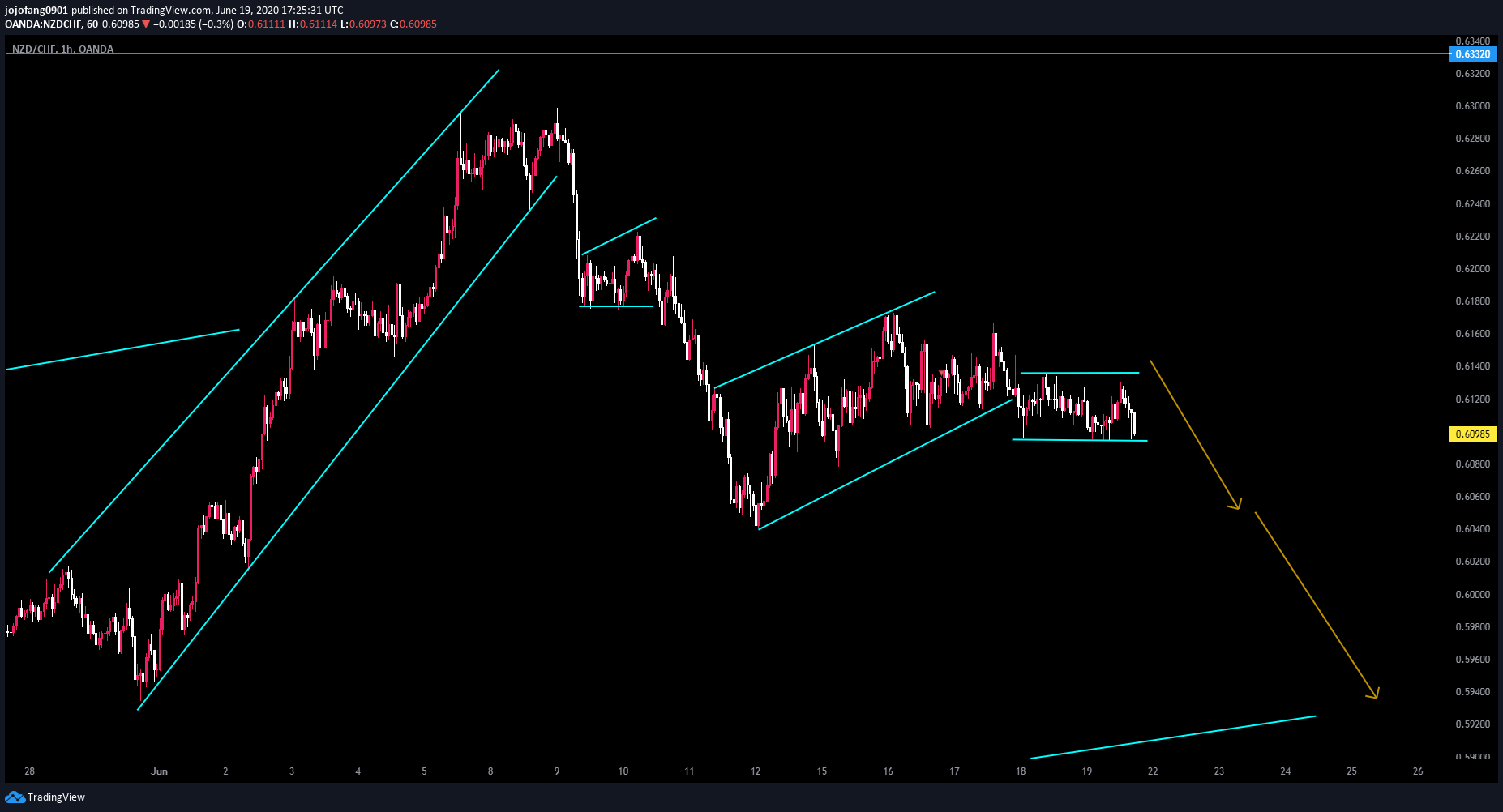Click the TradingView cloud logo icon
This screenshot has width=1503, height=812.
[x=15, y=797]
